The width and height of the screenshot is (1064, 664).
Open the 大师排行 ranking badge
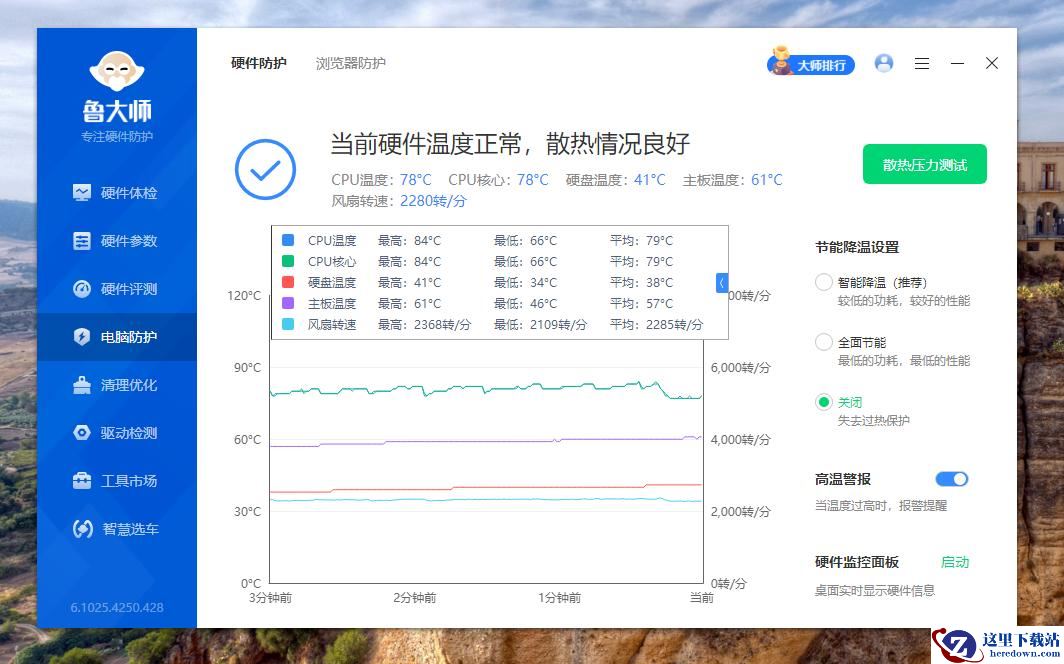point(811,62)
